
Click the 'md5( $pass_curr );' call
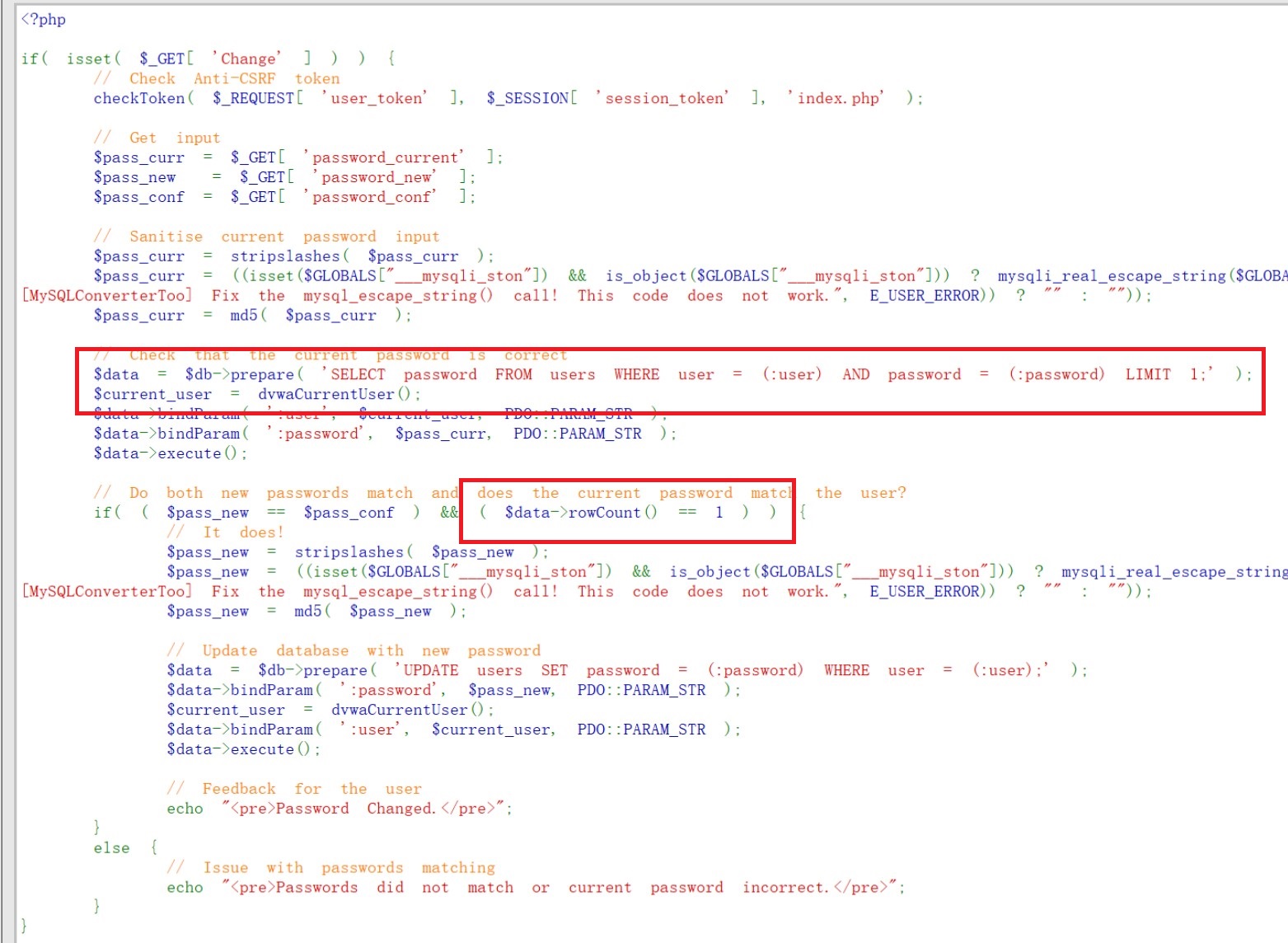[x=321, y=316]
